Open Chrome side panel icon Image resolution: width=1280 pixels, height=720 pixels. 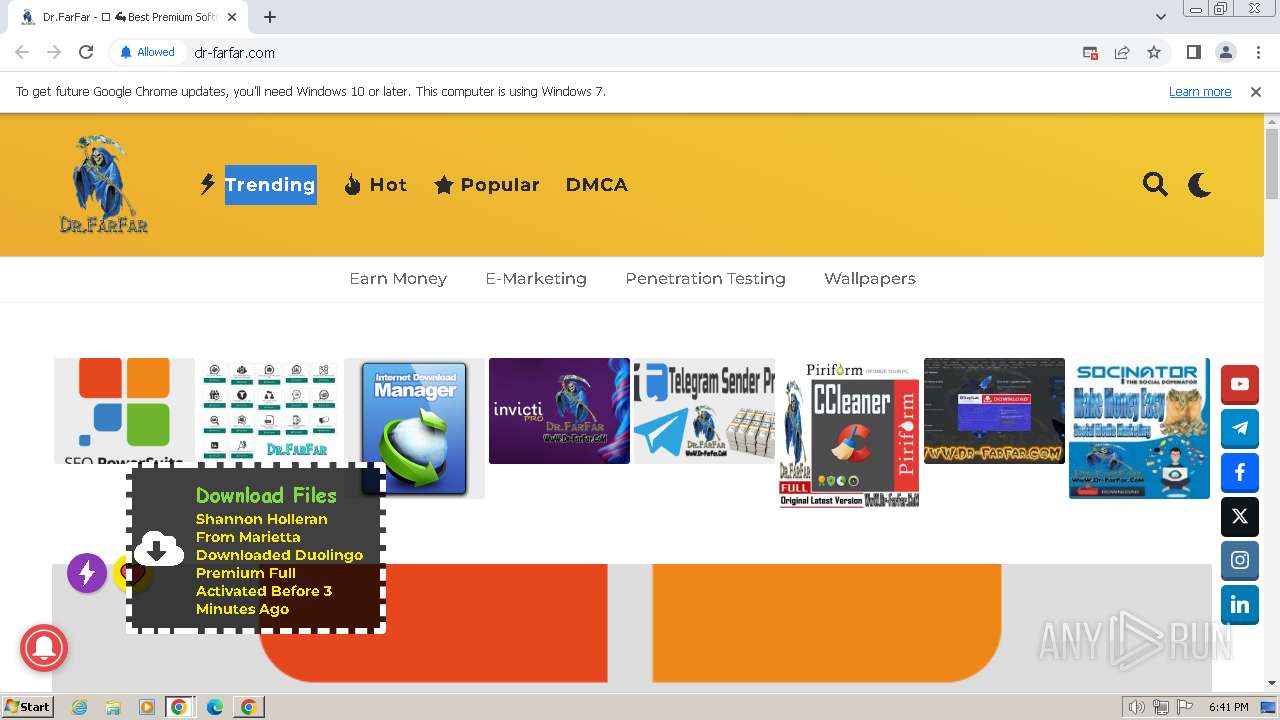tap(1193, 52)
